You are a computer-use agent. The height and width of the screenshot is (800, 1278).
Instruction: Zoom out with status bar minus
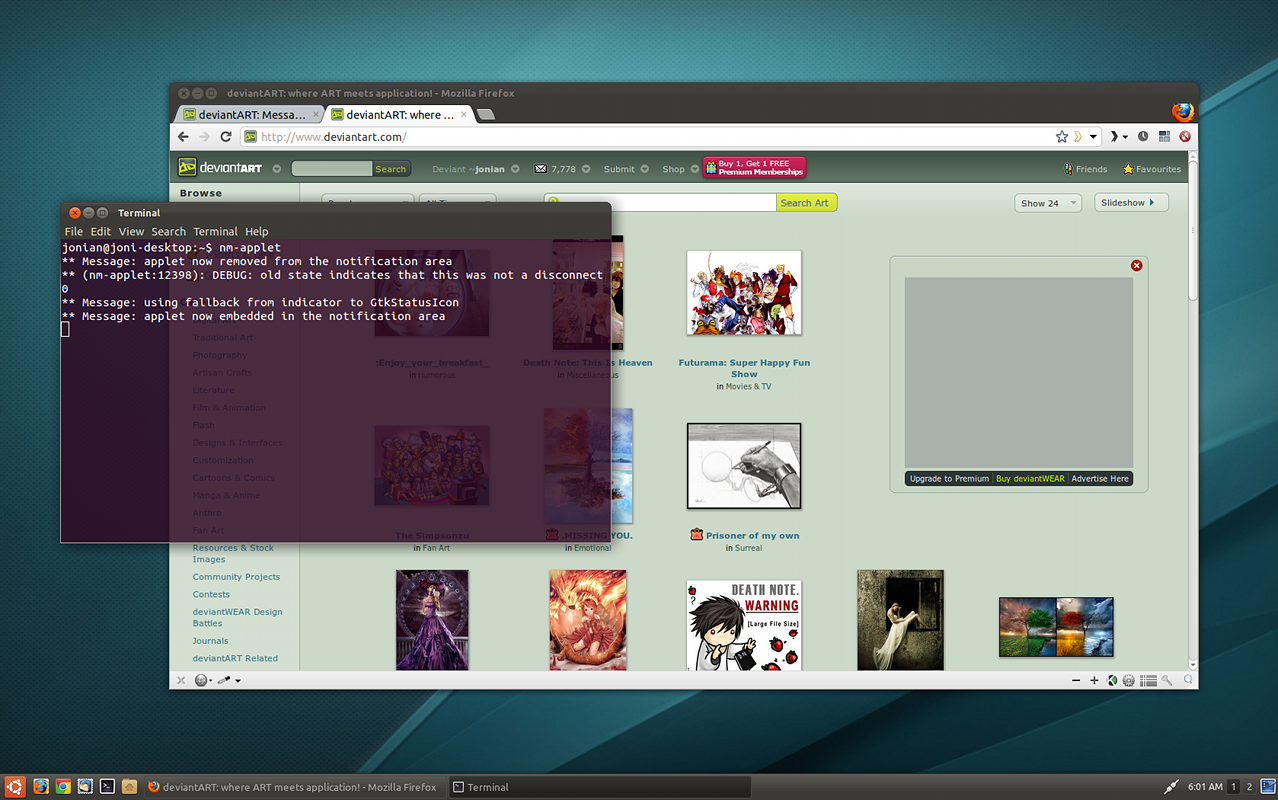pyautogui.click(x=1076, y=681)
